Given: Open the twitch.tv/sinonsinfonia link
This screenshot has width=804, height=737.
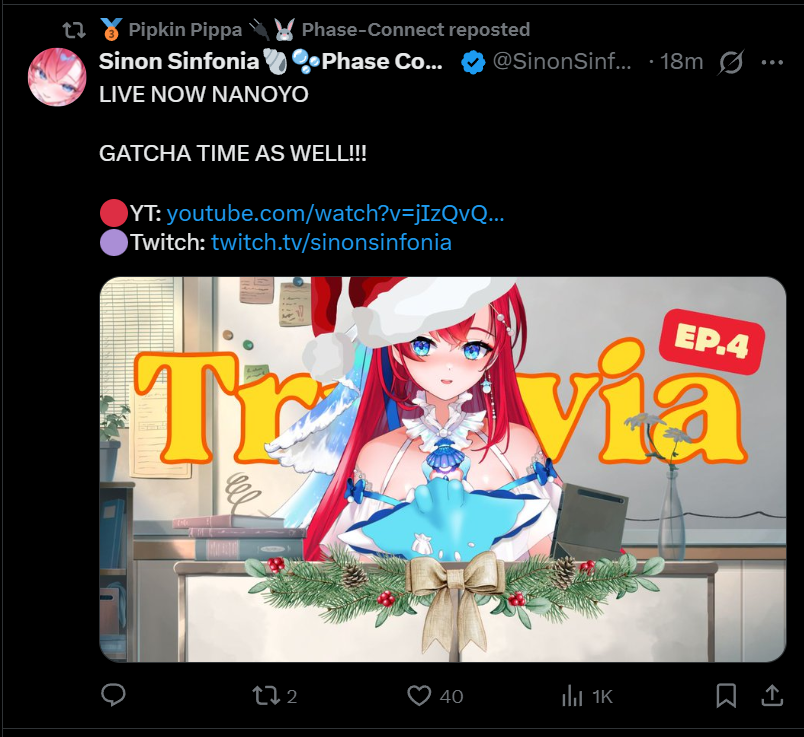Looking at the screenshot, I should point(331,242).
